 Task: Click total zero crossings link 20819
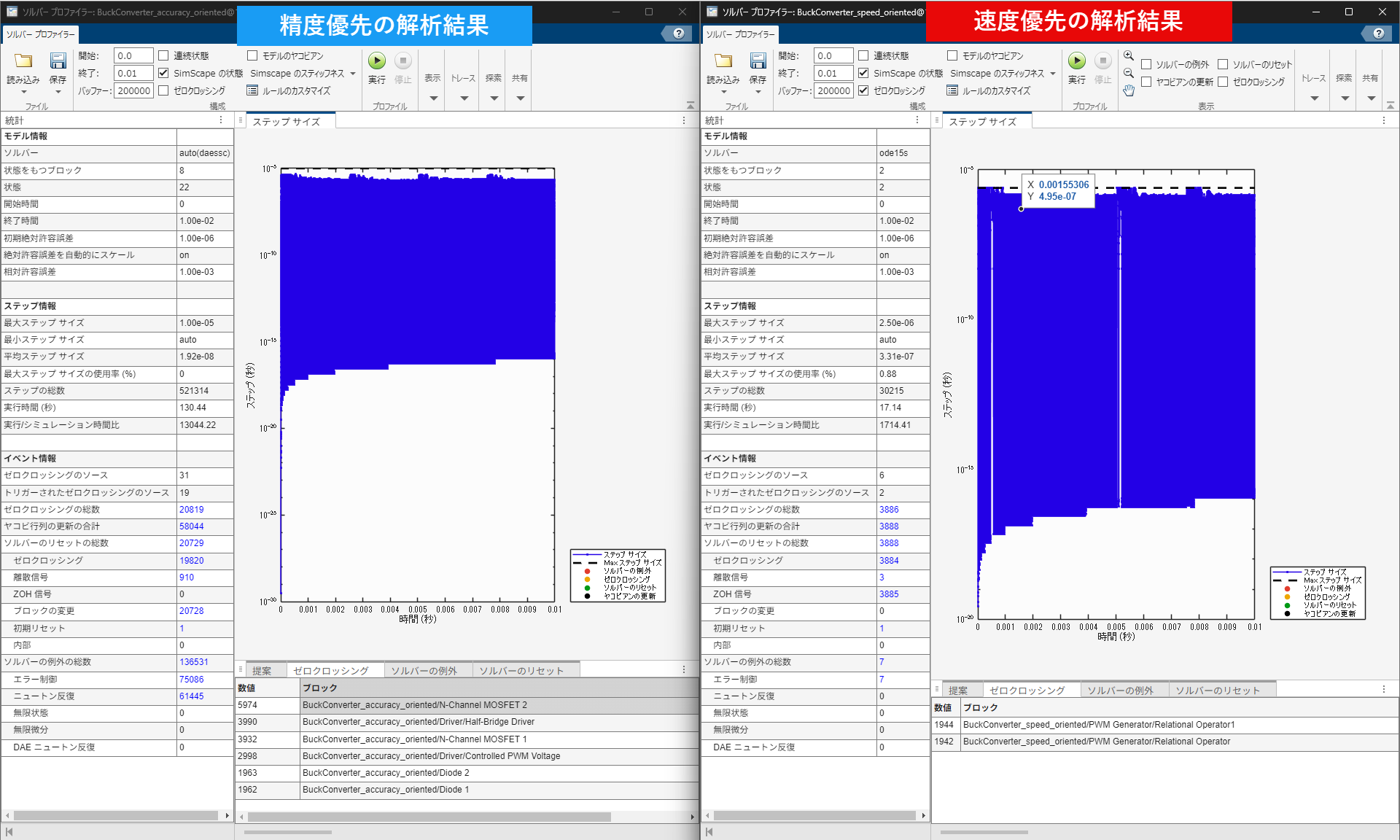pos(192,510)
